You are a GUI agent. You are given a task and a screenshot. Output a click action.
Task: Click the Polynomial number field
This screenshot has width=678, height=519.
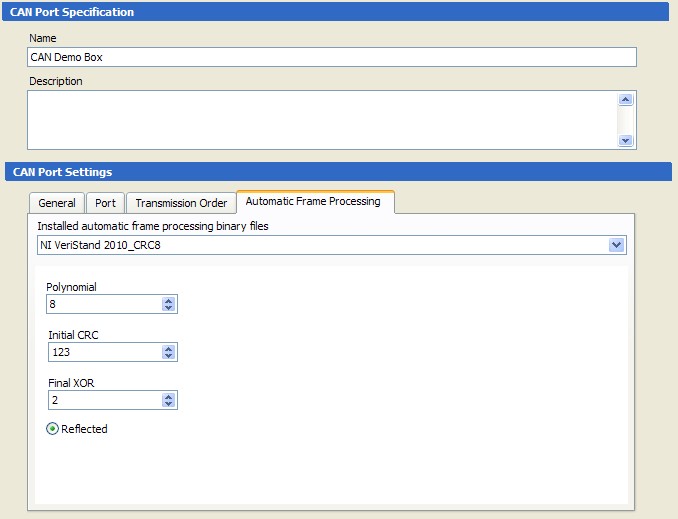pos(102,304)
